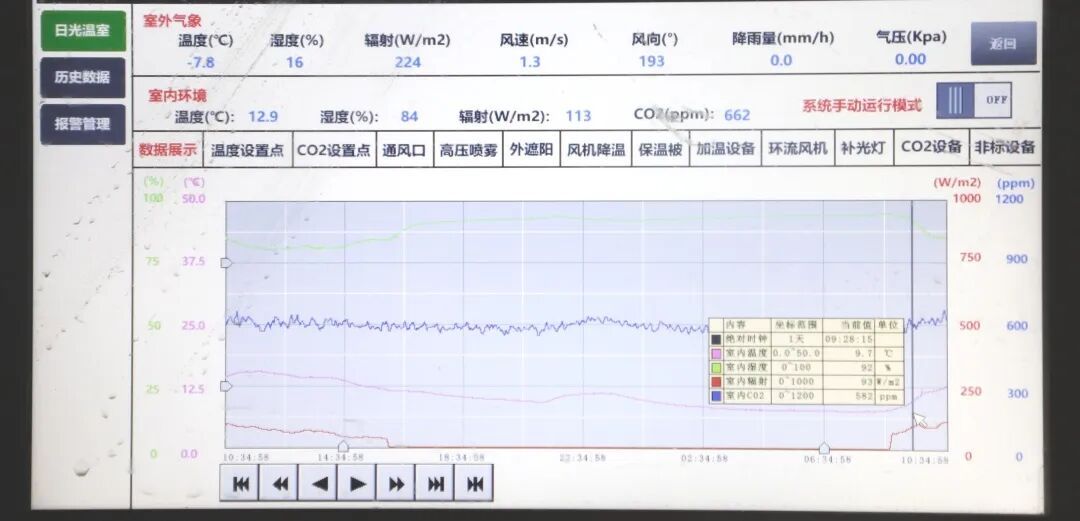The width and height of the screenshot is (1080, 521).
Task: Go to the 补光灯 tab
Action: [863, 149]
